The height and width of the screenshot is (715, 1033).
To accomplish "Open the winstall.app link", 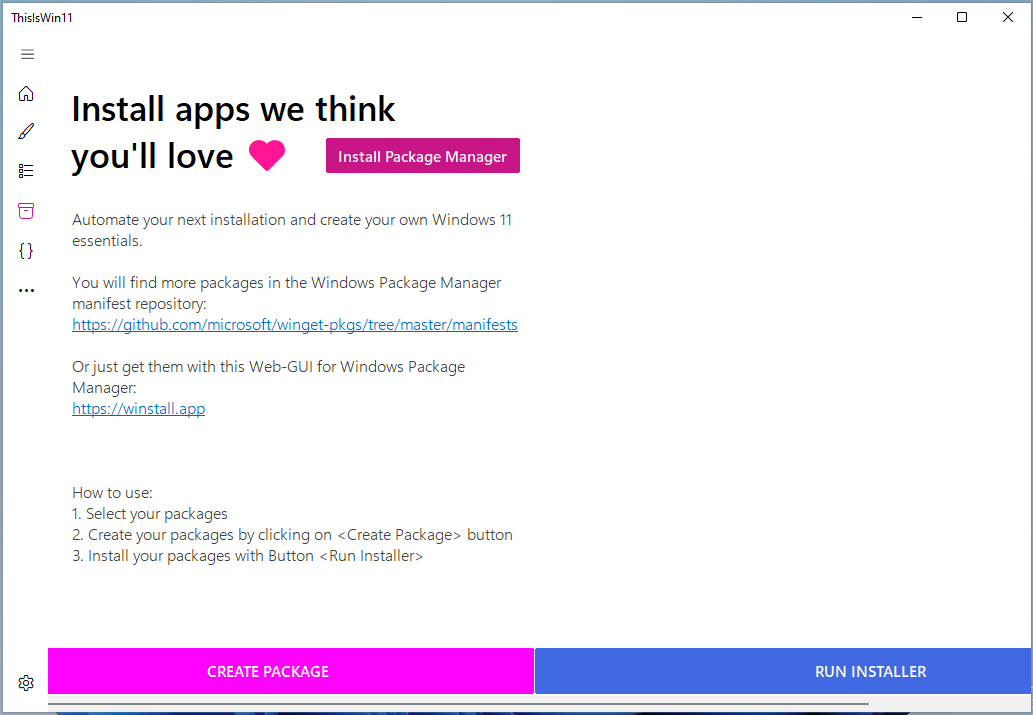I will tap(138, 409).
